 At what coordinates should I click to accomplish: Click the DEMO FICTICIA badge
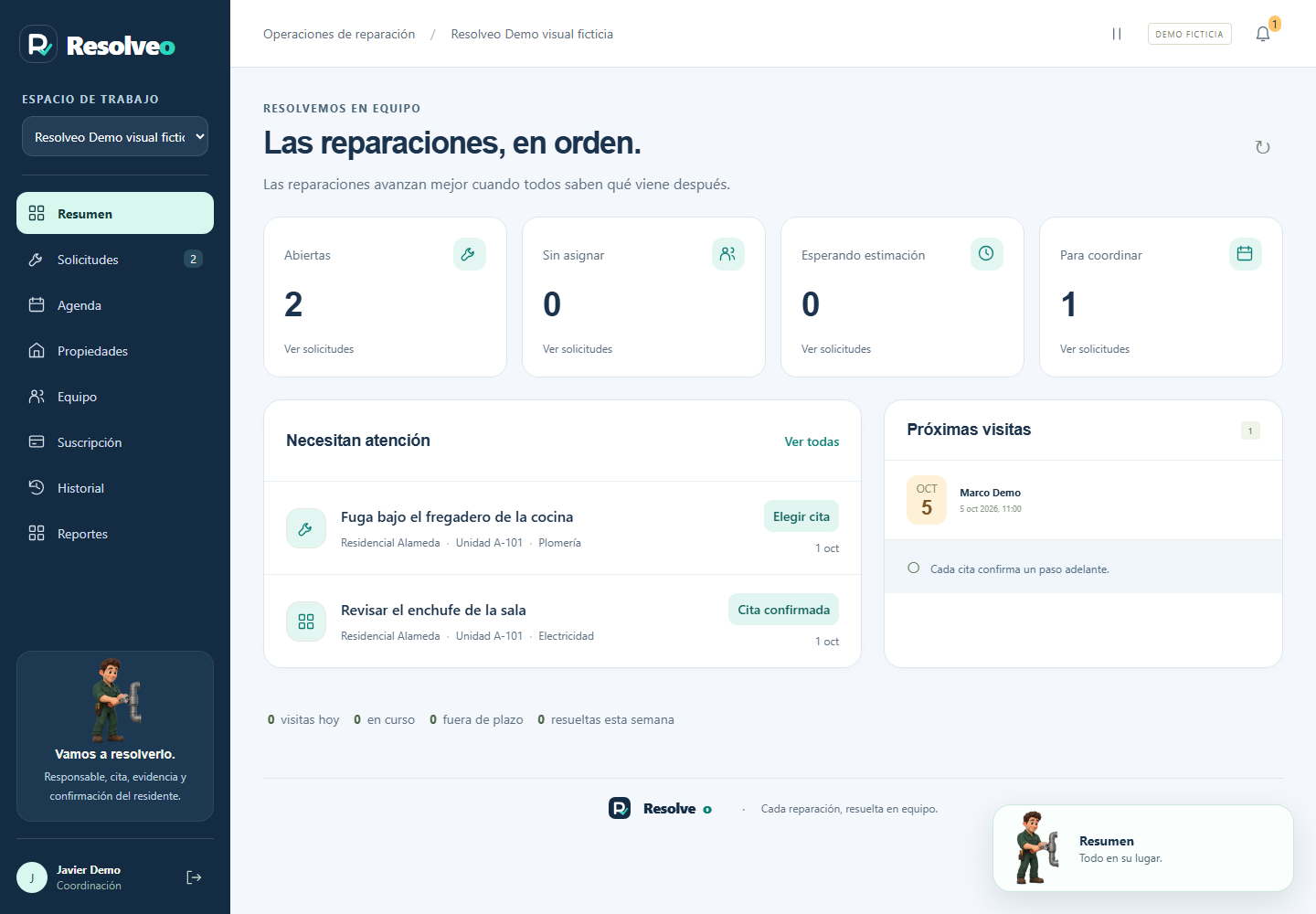point(1189,34)
